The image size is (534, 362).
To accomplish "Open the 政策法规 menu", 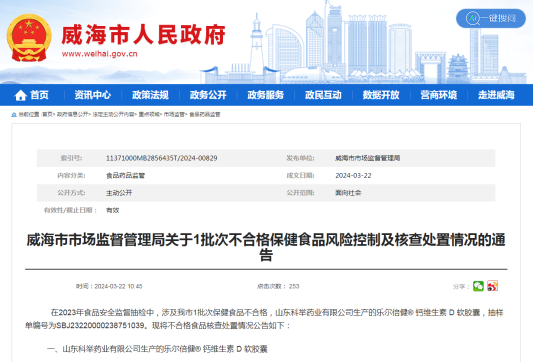I will [x=150, y=95].
